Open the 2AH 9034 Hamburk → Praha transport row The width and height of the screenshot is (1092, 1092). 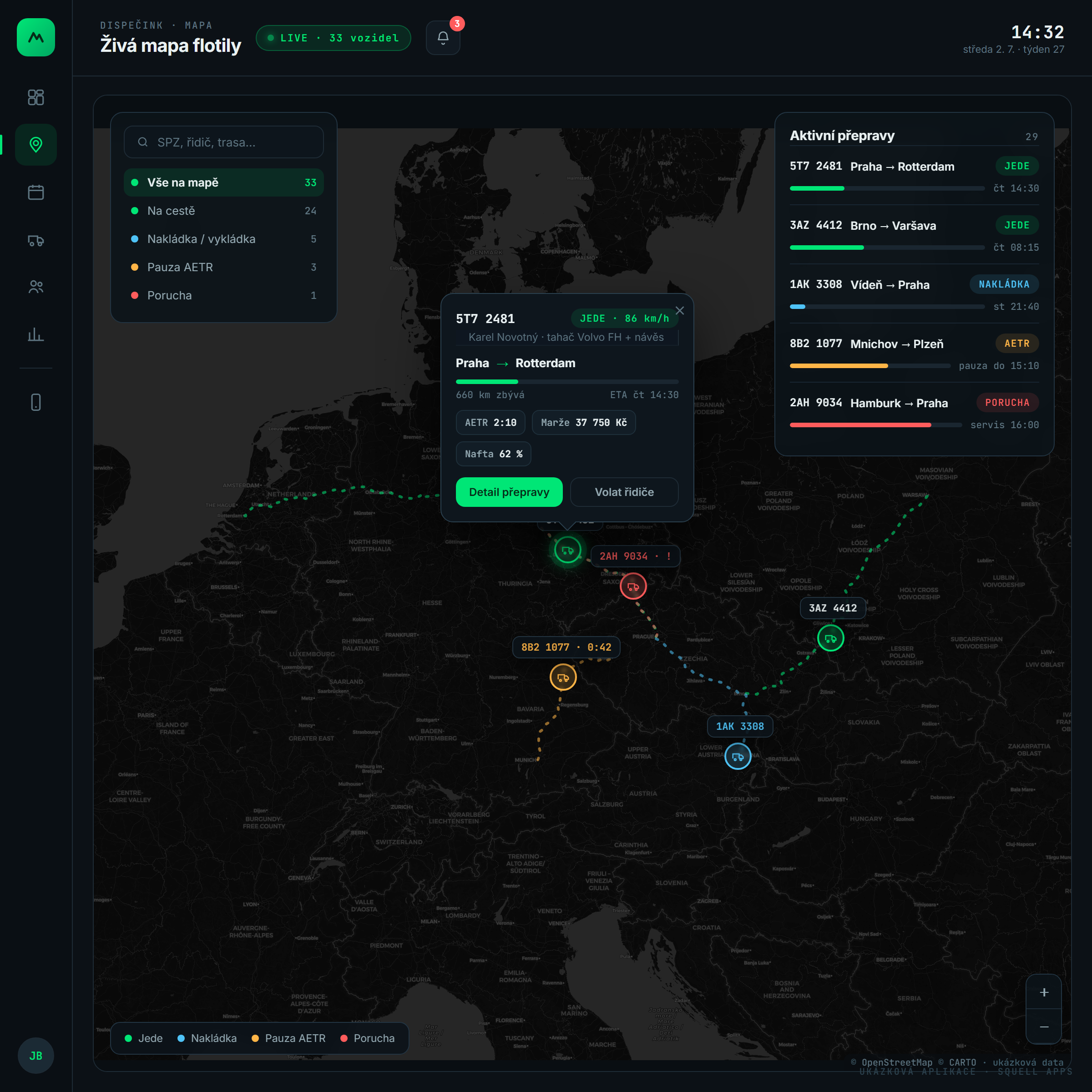(x=914, y=412)
